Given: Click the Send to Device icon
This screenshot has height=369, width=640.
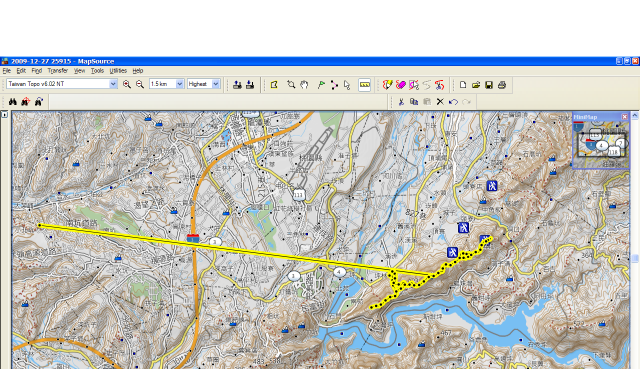Looking at the screenshot, I should point(237,85).
